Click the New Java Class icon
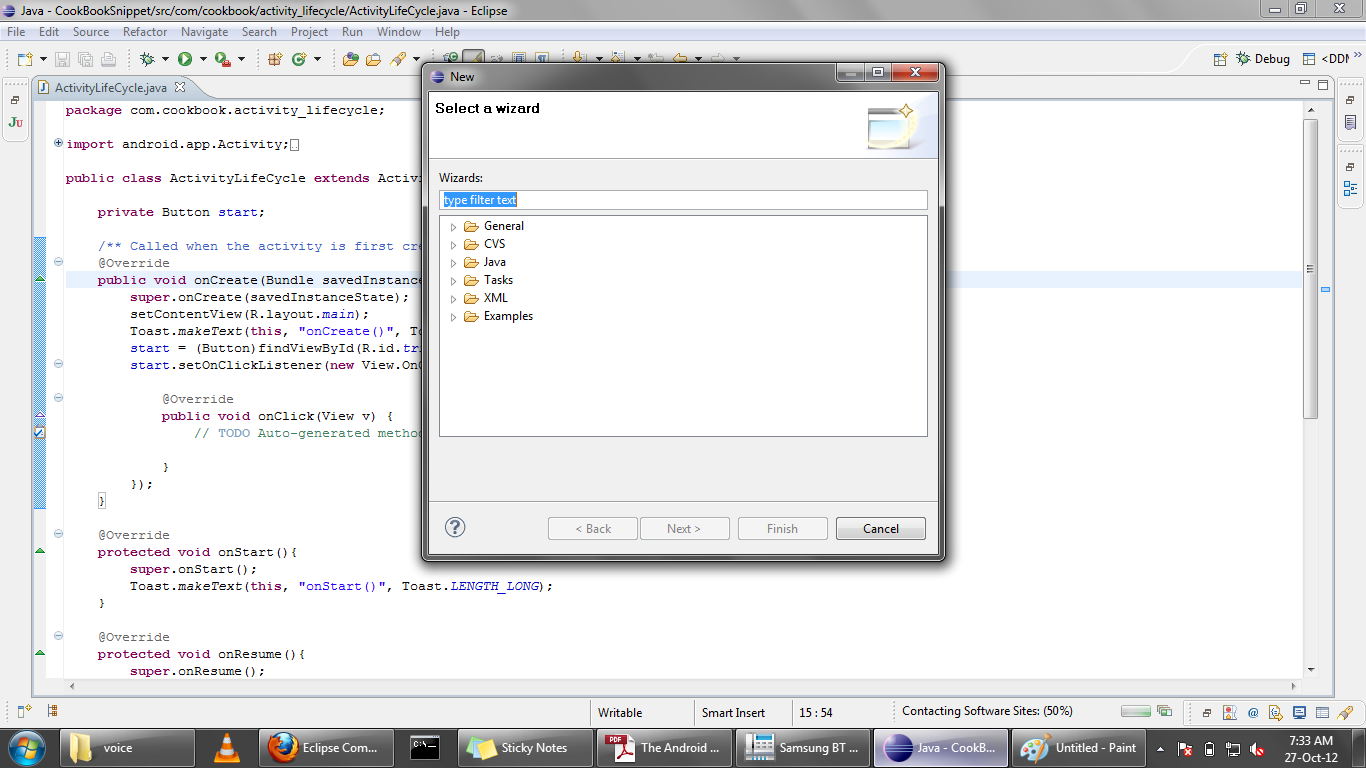The width and height of the screenshot is (1366, 768). (298, 59)
